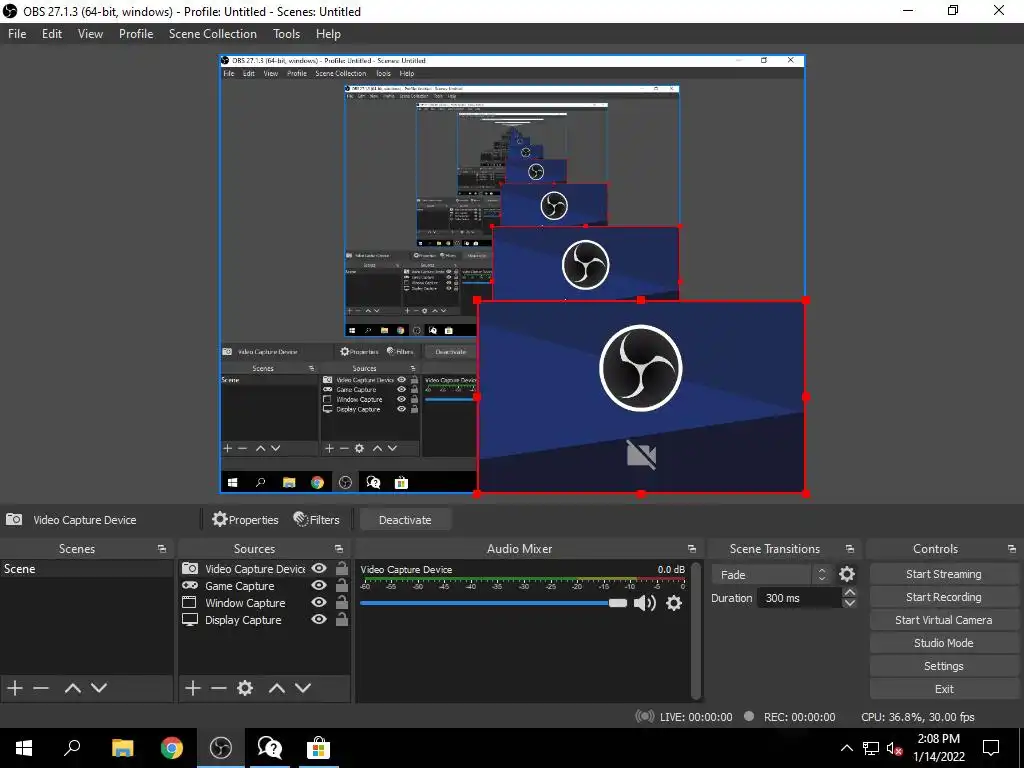Select Game Capture in Sources list
This screenshot has height=768, width=1024.
pyautogui.click(x=240, y=586)
